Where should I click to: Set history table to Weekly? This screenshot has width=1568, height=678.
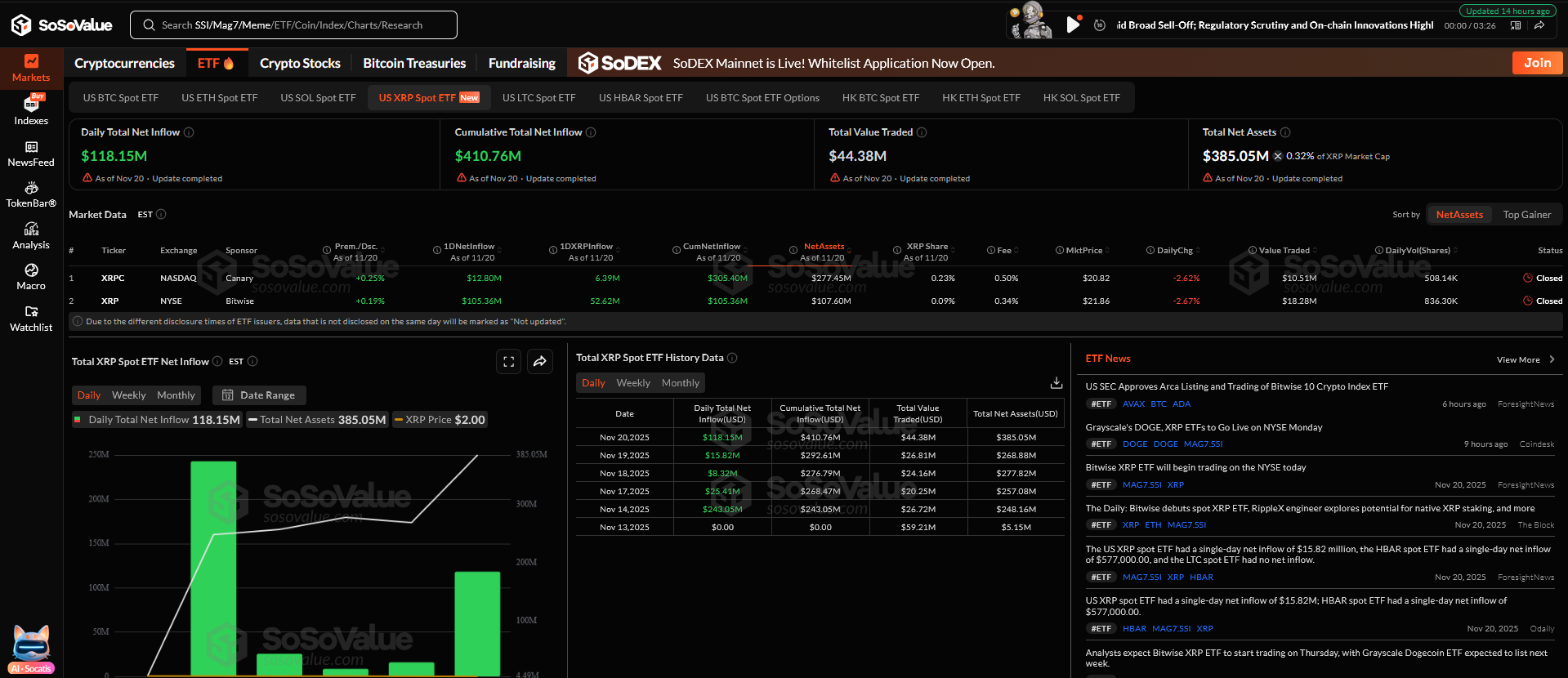click(x=633, y=383)
